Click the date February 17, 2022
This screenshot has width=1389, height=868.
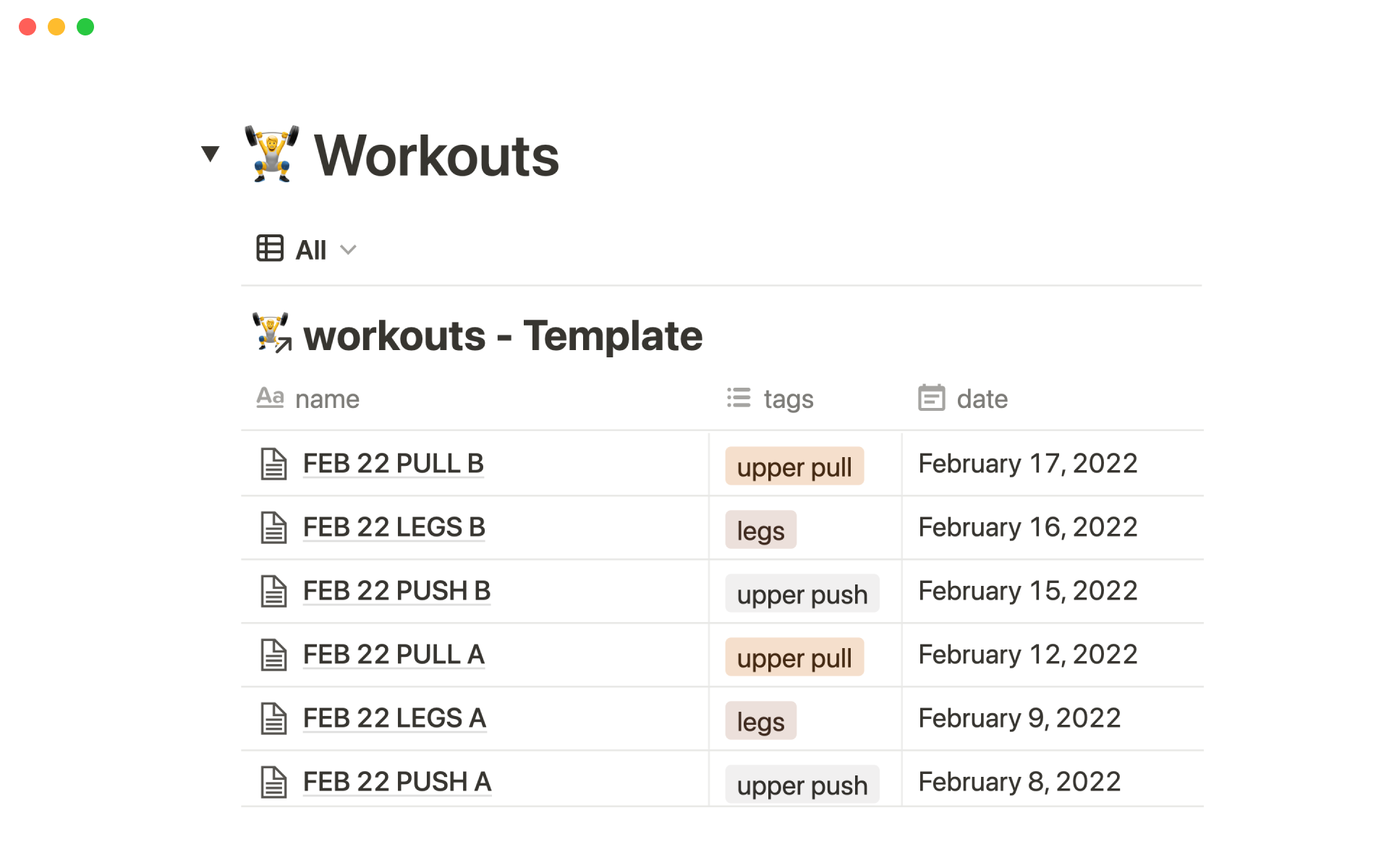(1027, 464)
